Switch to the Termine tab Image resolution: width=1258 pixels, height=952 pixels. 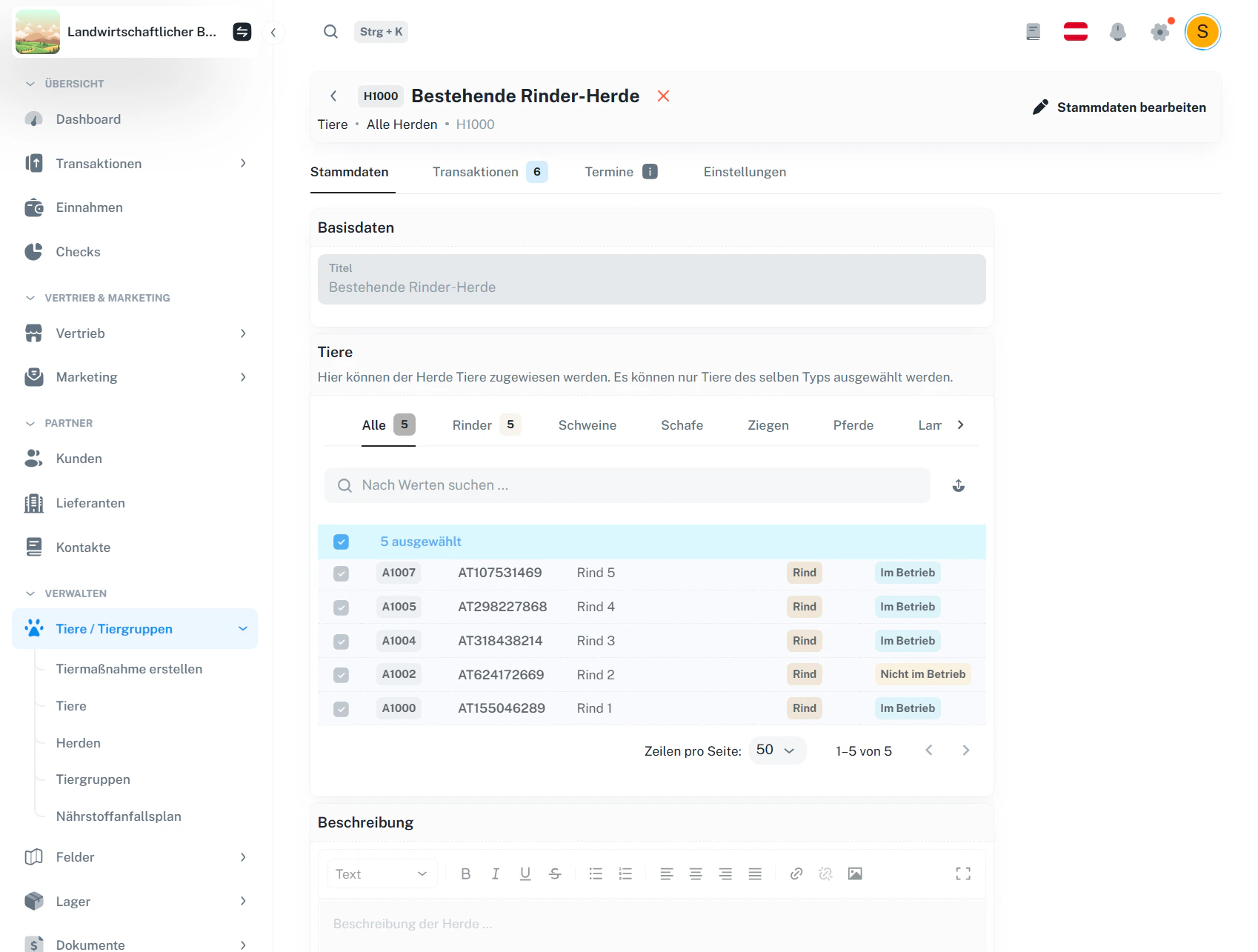pyautogui.click(x=621, y=172)
